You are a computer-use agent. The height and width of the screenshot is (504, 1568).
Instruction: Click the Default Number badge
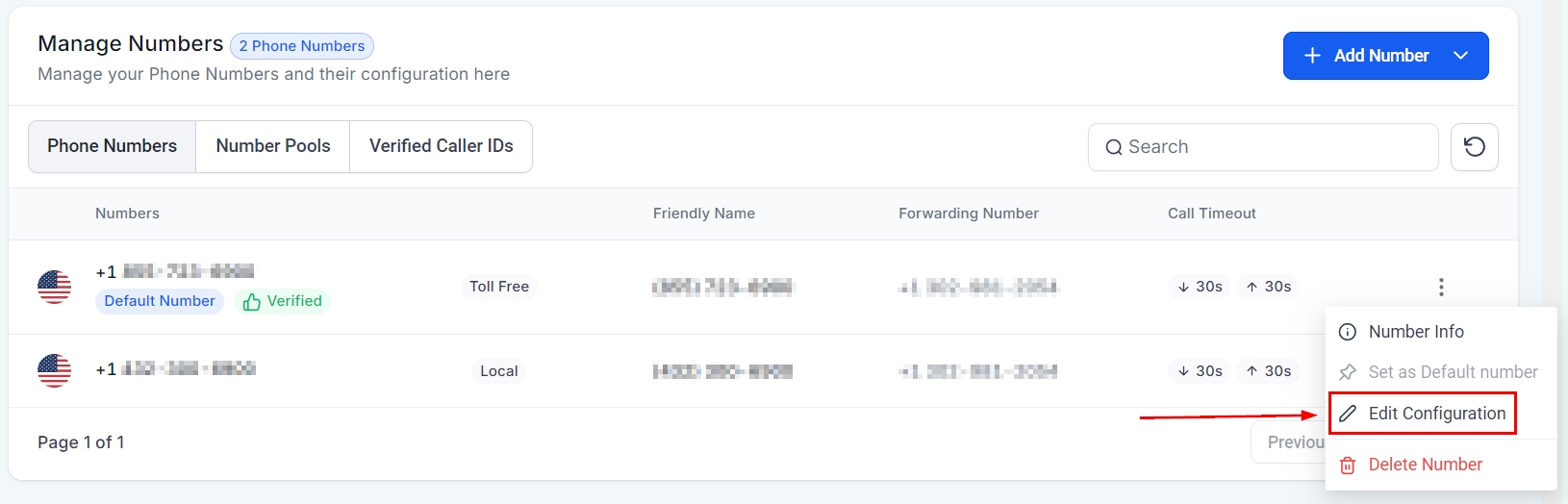coord(160,301)
